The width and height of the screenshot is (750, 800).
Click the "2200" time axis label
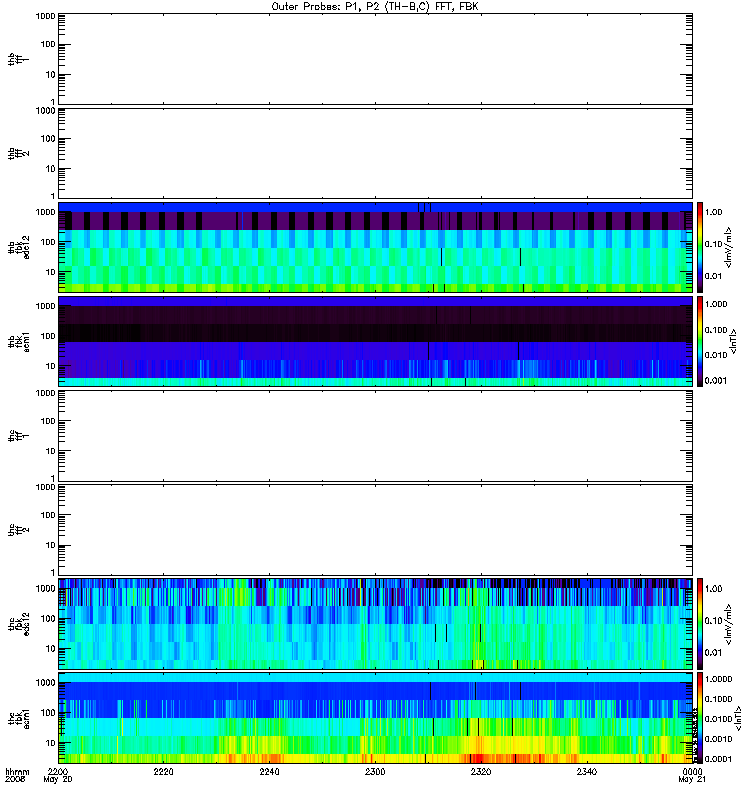58,771
